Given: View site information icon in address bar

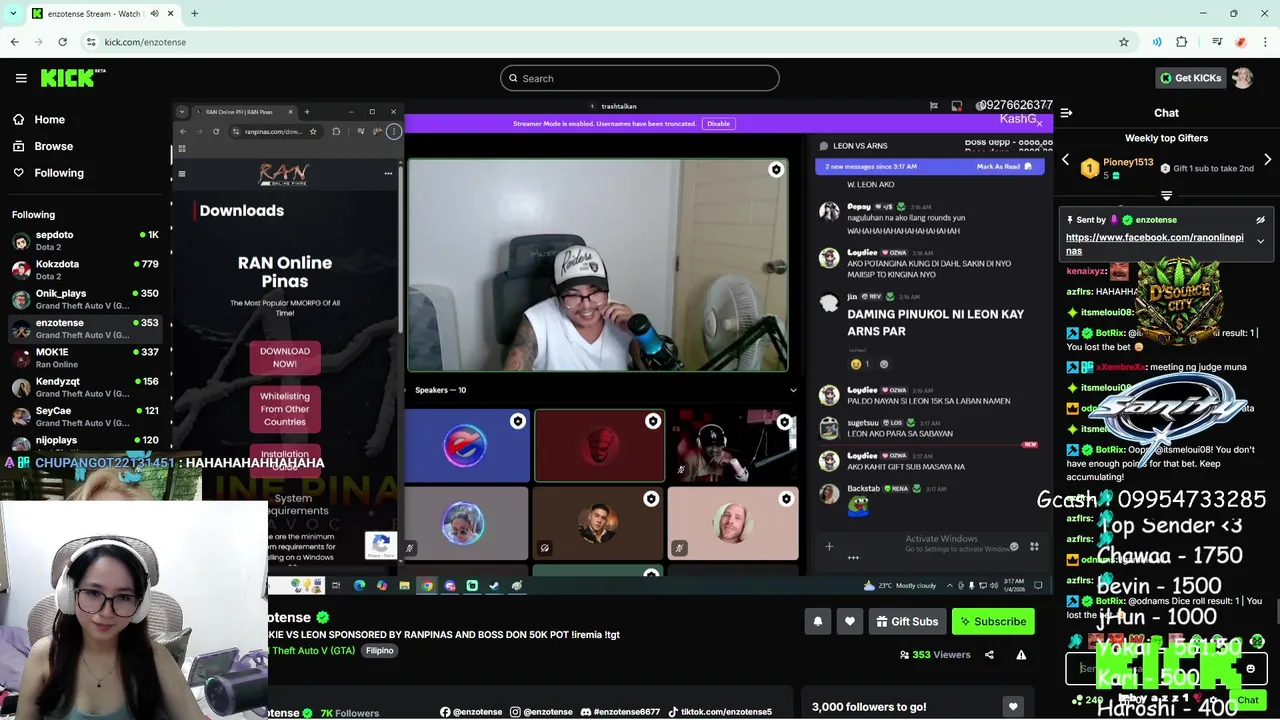Looking at the screenshot, I should (91, 42).
